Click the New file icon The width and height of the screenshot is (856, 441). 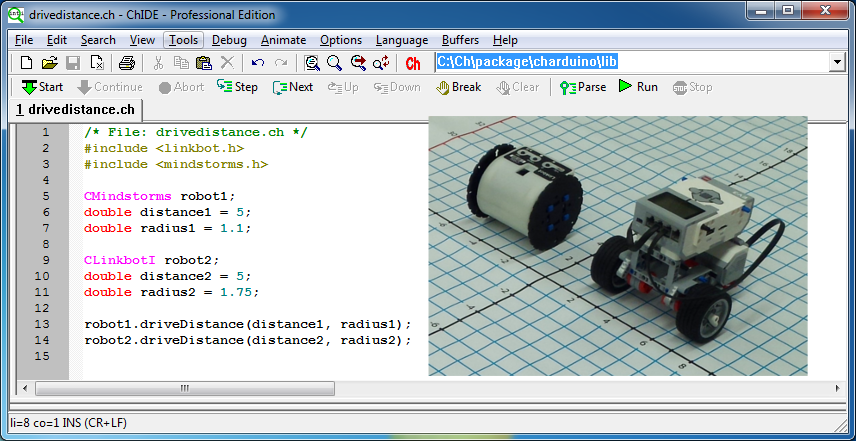click(x=26, y=63)
